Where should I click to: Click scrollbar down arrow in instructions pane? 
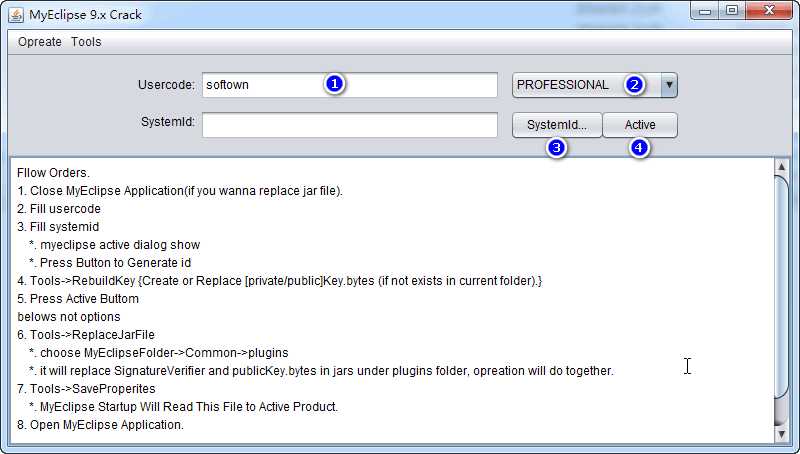pyautogui.click(x=781, y=434)
